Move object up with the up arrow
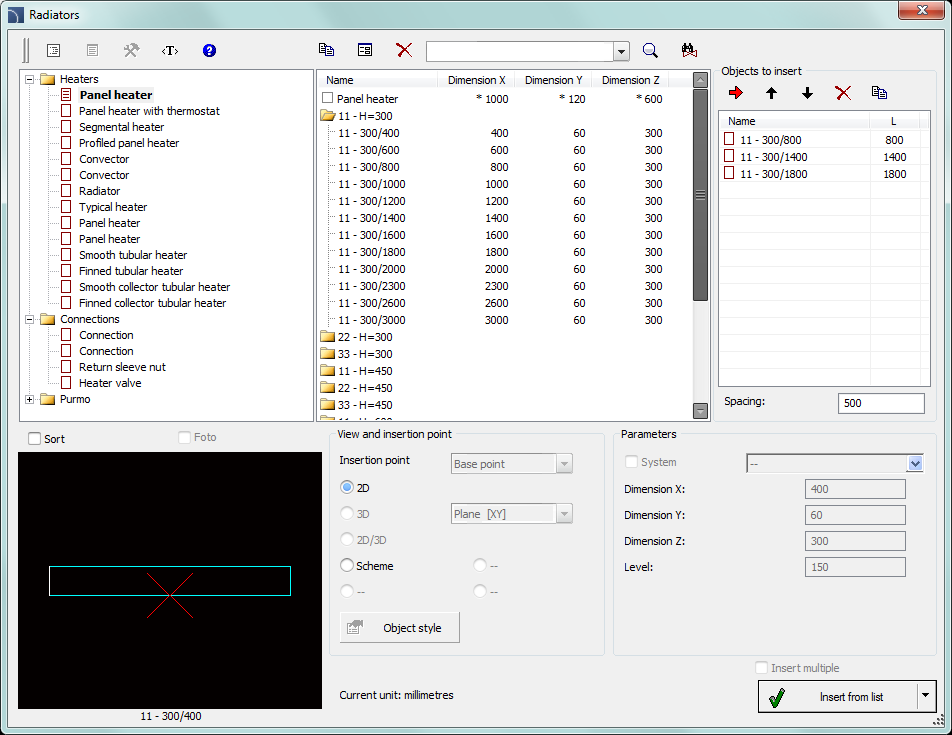 pos(771,93)
